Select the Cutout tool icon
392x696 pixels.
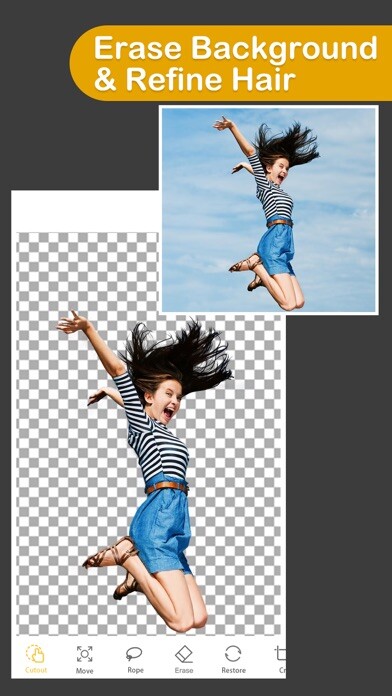35,653
